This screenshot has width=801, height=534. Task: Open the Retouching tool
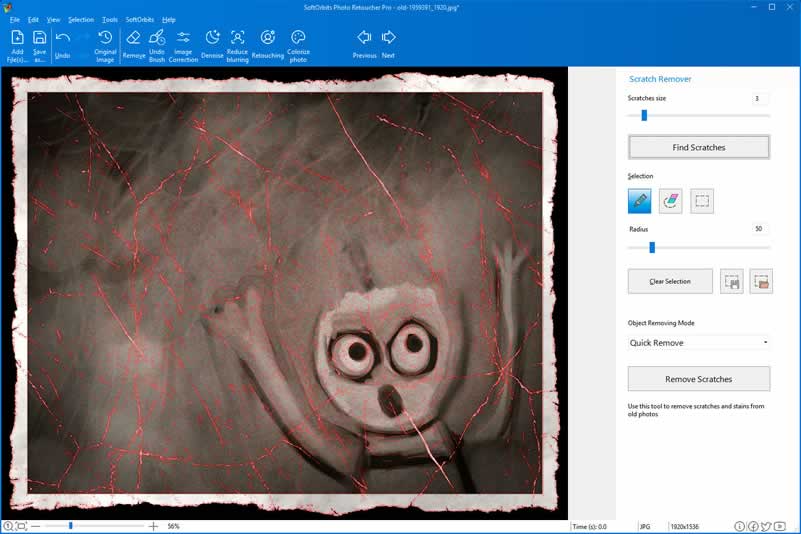268,45
